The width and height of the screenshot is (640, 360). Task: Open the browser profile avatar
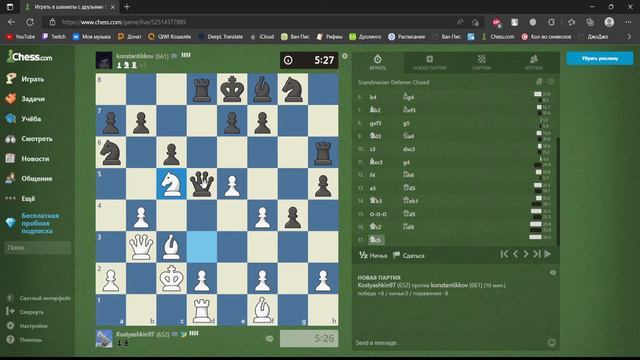609,22
